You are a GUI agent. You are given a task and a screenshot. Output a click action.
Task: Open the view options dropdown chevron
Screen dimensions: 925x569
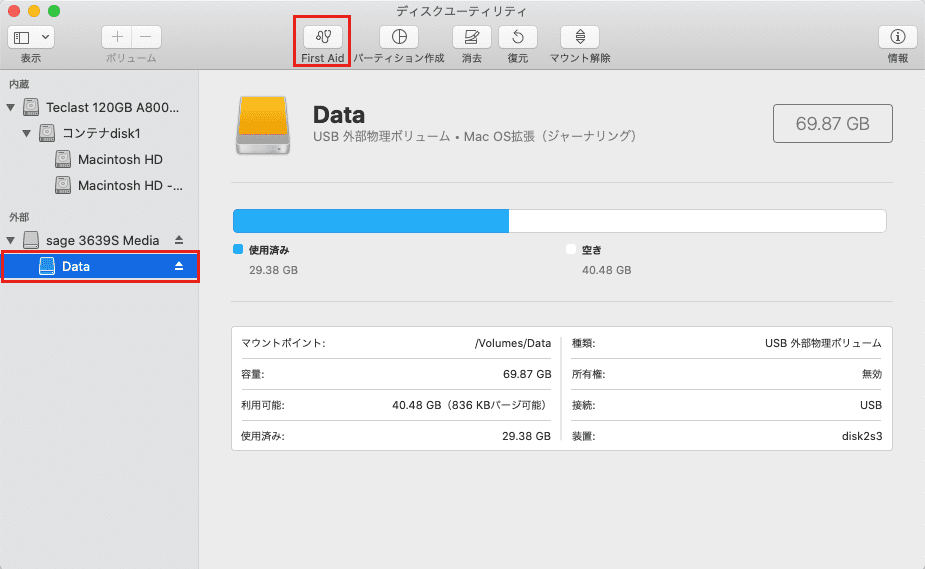(45, 37)
